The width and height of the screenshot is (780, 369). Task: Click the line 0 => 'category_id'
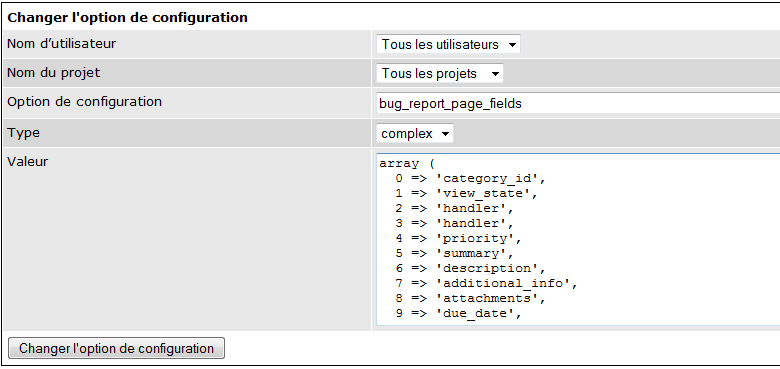[471, 179]
